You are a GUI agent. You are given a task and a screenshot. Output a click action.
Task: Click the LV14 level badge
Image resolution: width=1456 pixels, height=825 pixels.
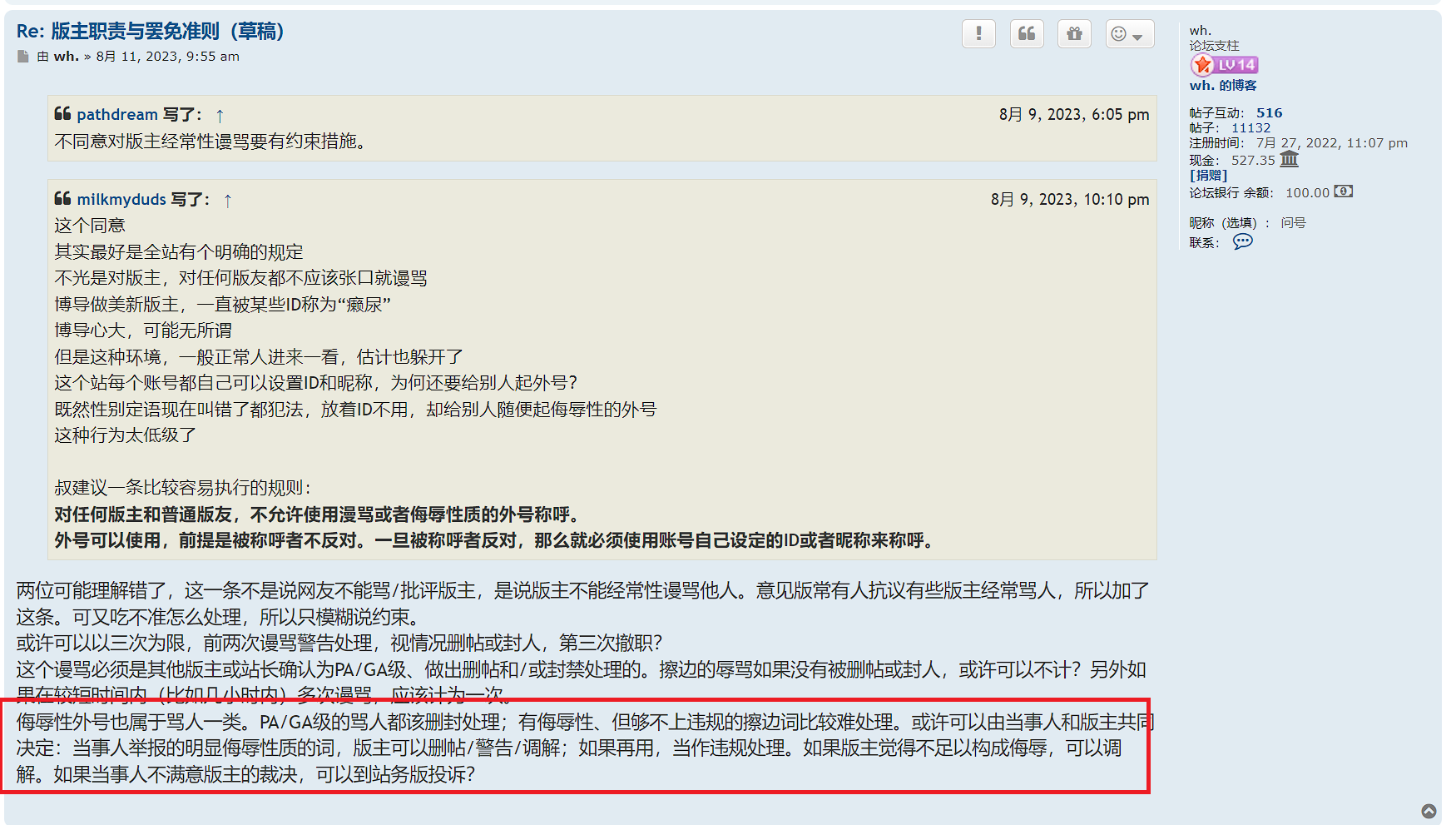(1224, 65)
